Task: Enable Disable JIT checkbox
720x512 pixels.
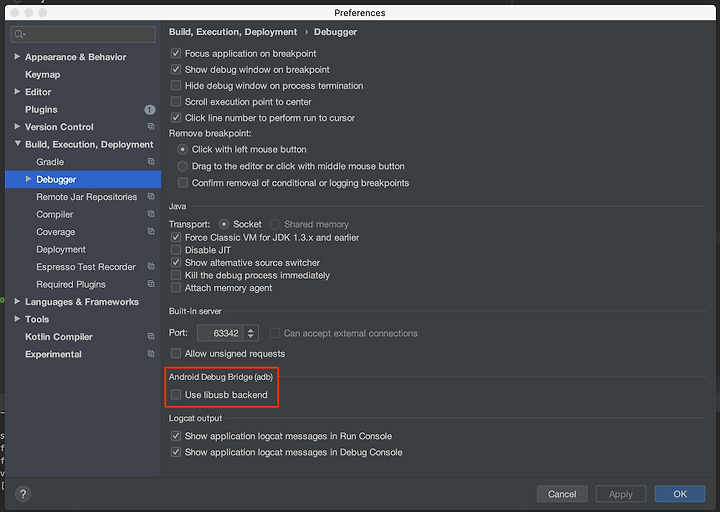Action: click(176, 250)
